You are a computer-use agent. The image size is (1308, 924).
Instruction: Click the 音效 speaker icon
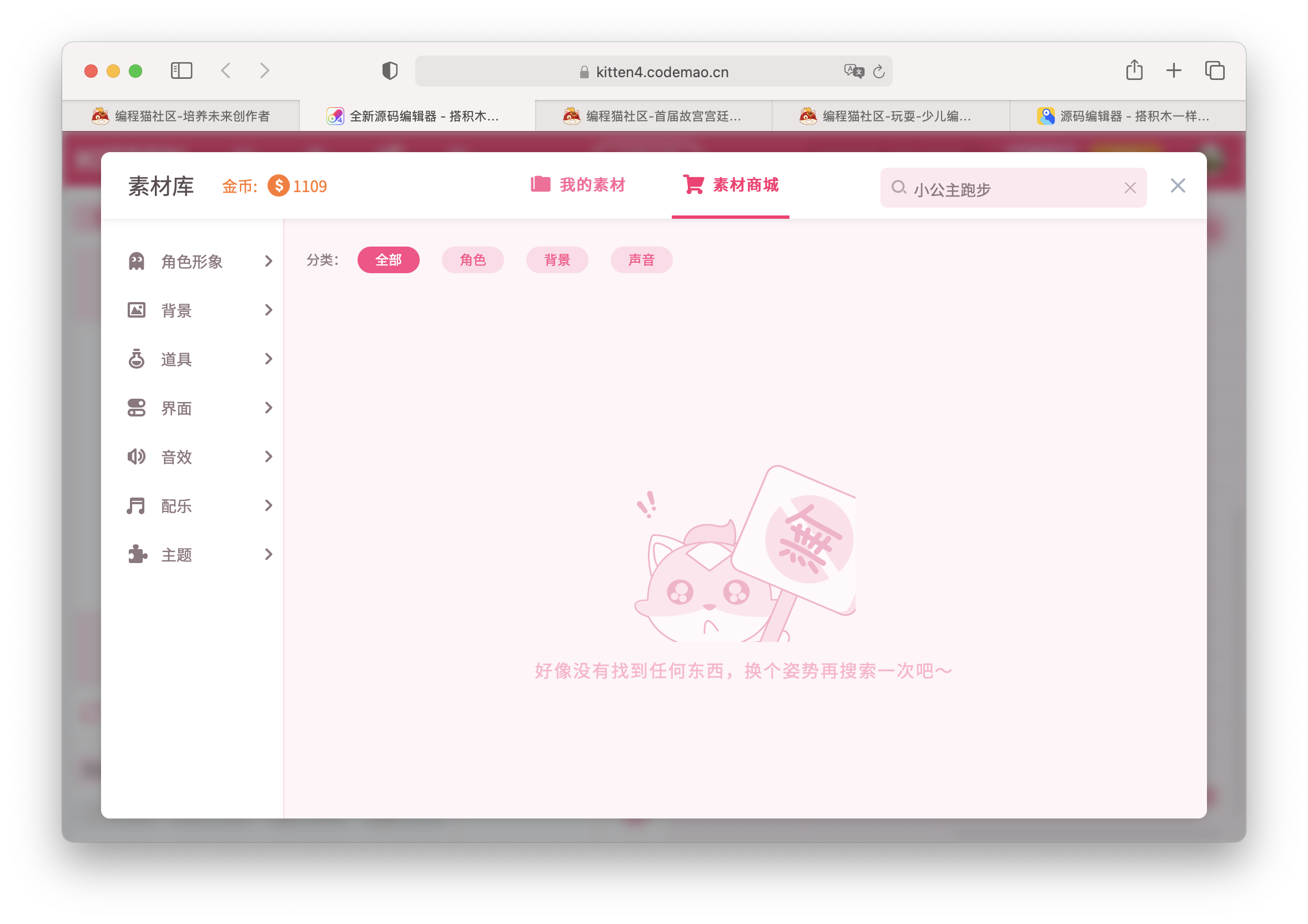coord(137,457)
